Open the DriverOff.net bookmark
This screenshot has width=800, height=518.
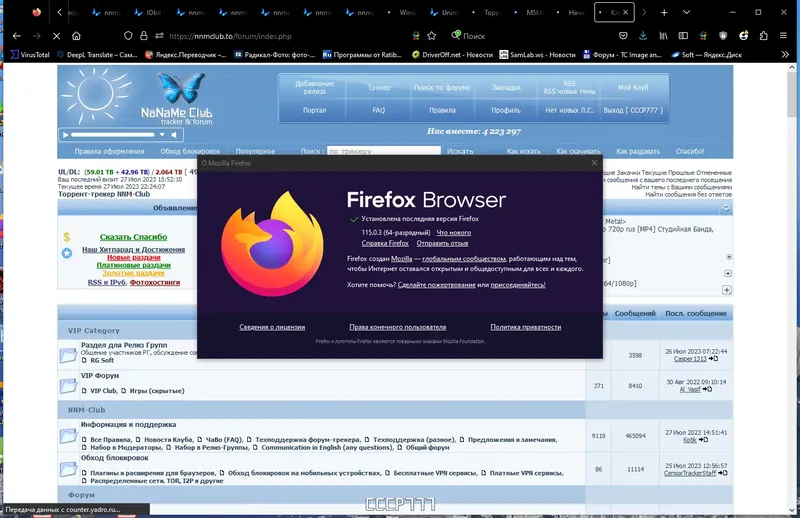coord(452,55)
